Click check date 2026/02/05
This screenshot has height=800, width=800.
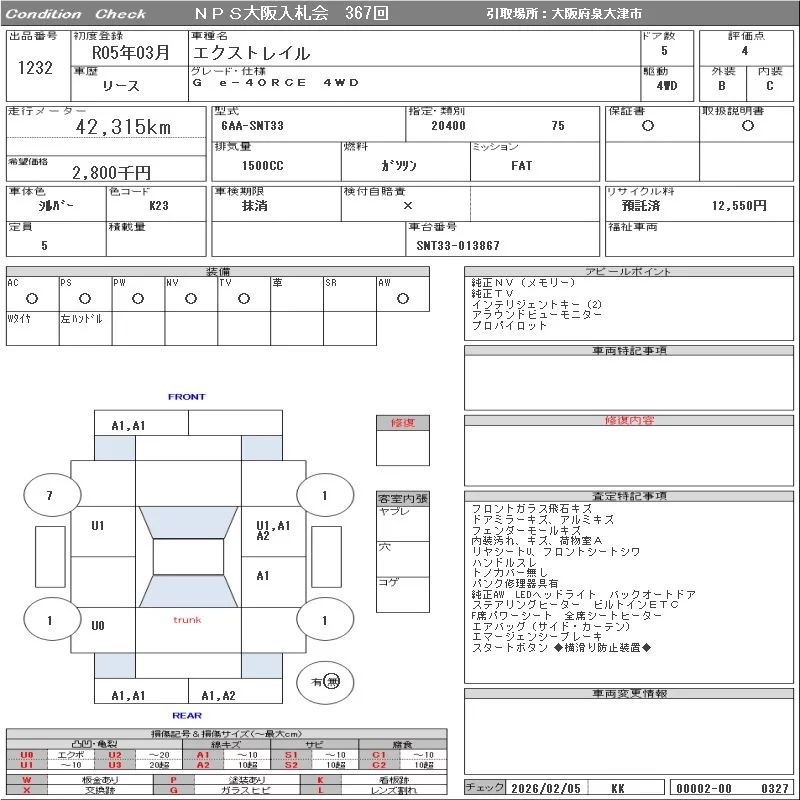[x=546, y=788]
